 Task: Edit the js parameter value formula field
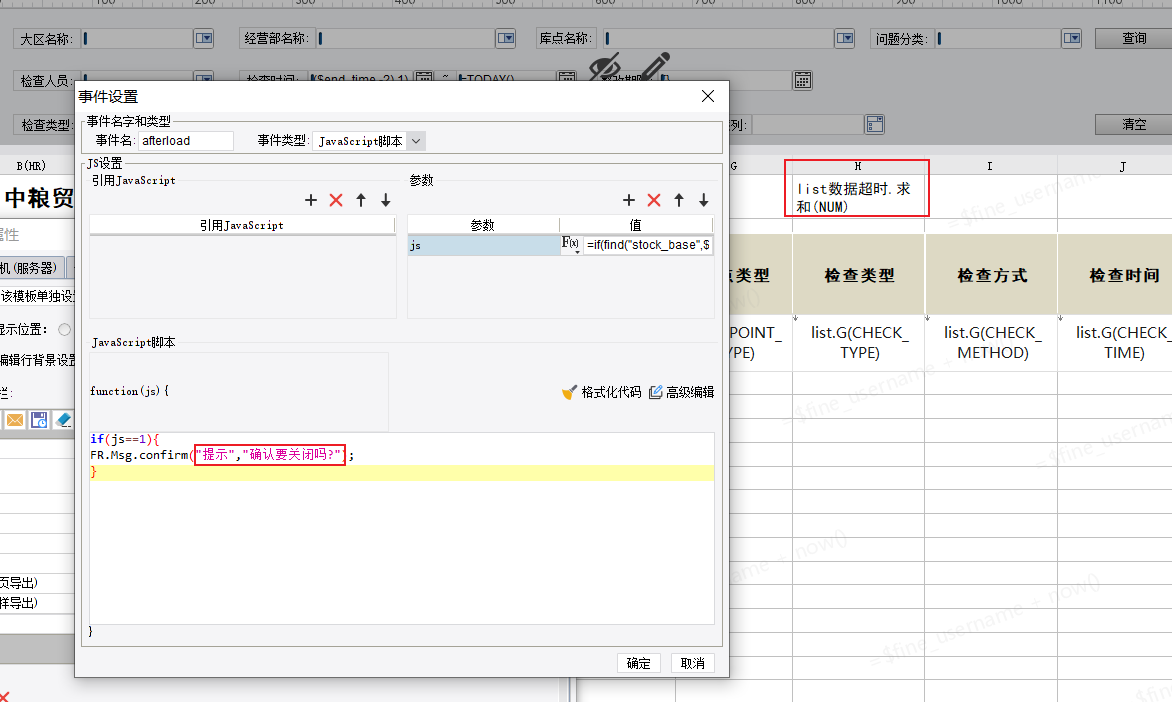coord(648,244)
